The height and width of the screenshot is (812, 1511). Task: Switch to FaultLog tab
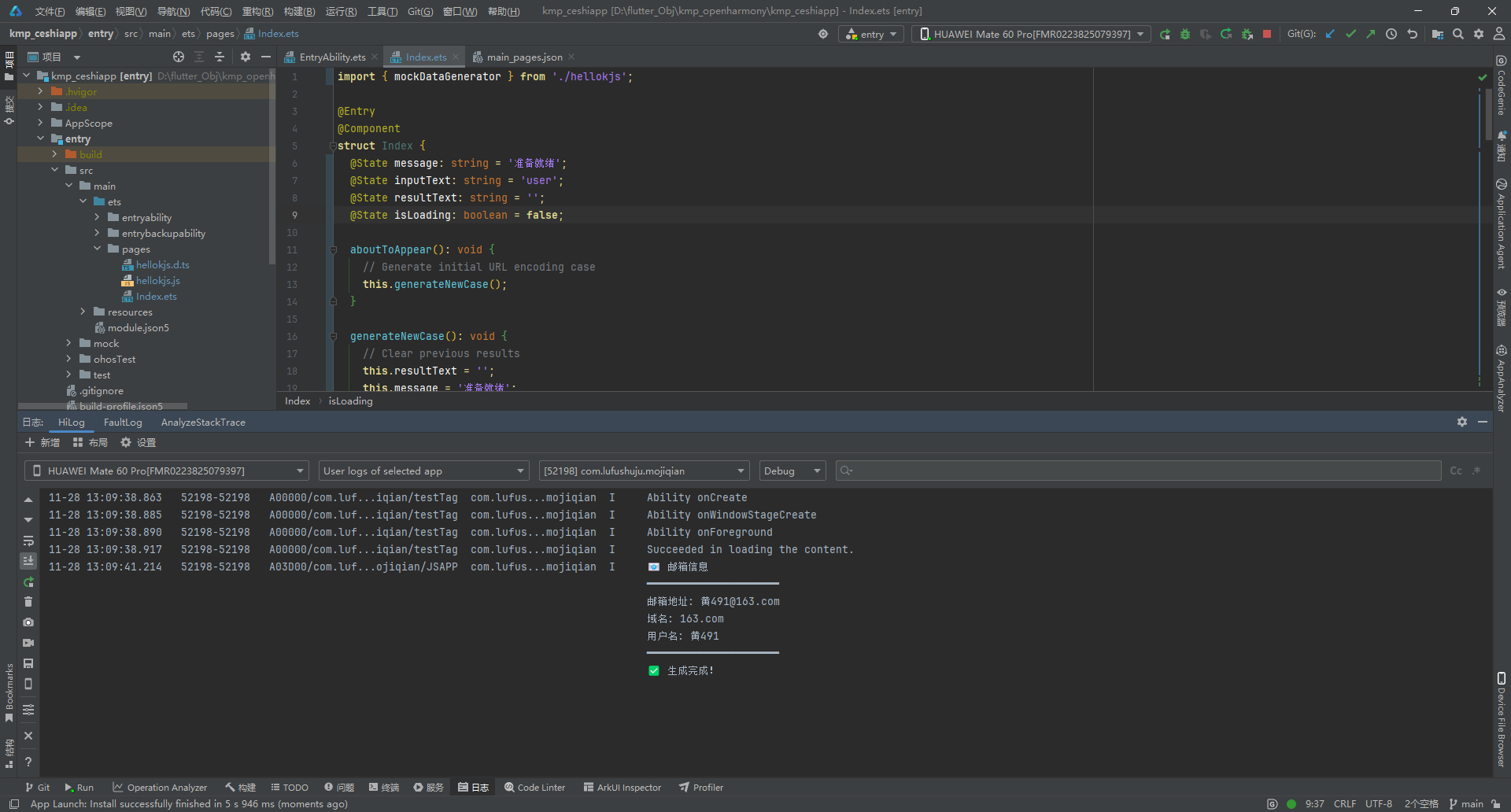123,422
